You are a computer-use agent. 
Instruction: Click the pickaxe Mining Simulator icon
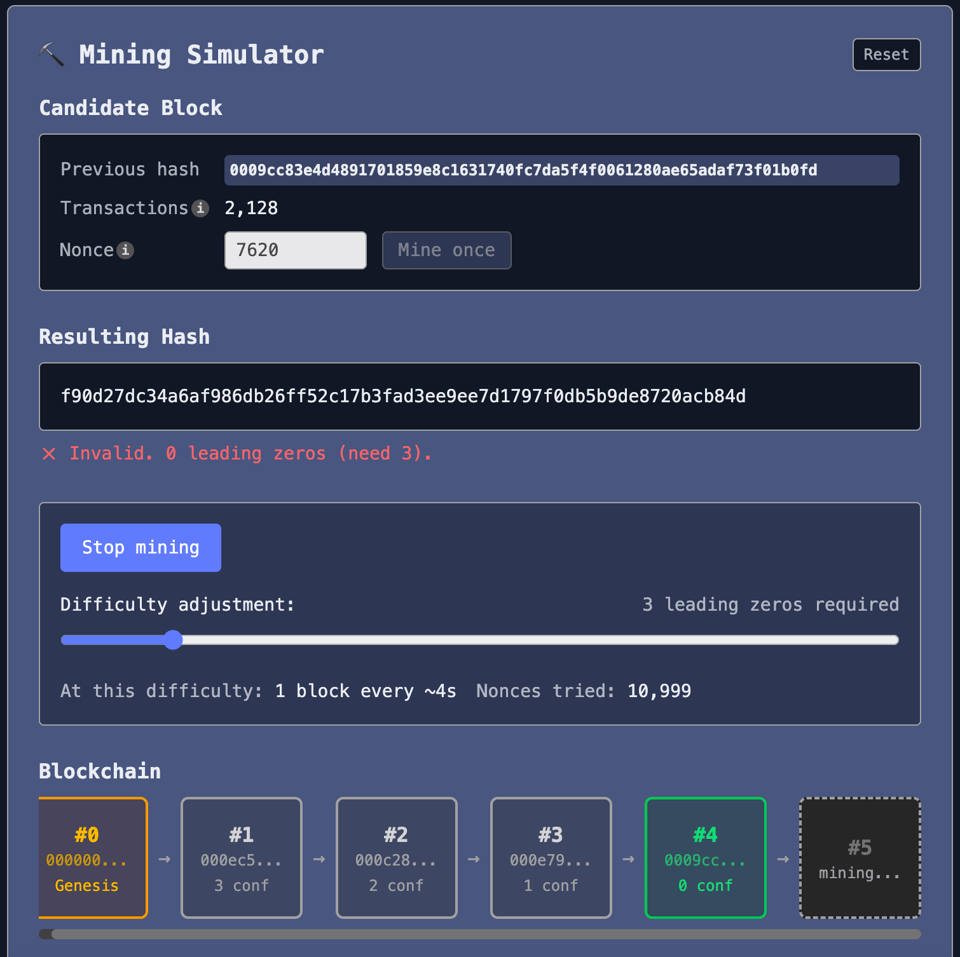click(50, 54)
